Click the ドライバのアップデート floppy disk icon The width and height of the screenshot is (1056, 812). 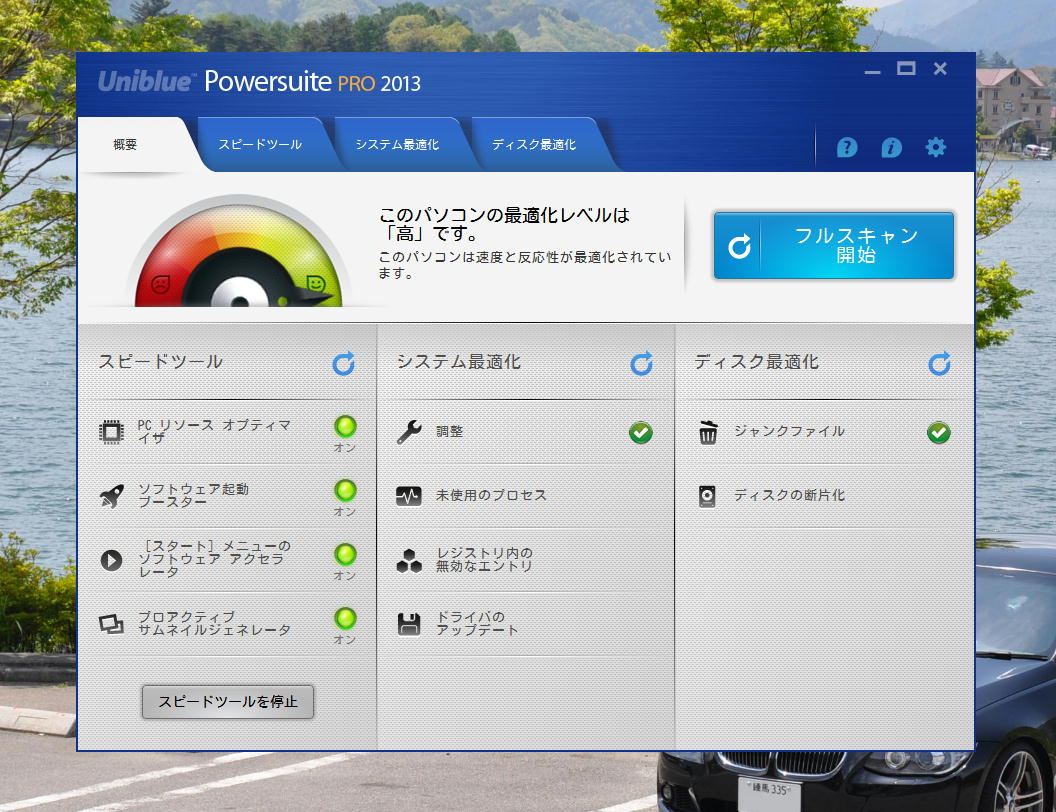[x=409, y=624]
